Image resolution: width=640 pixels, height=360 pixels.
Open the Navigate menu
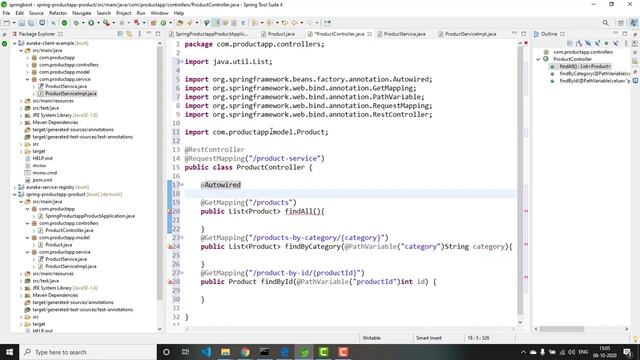pos(82,13)
